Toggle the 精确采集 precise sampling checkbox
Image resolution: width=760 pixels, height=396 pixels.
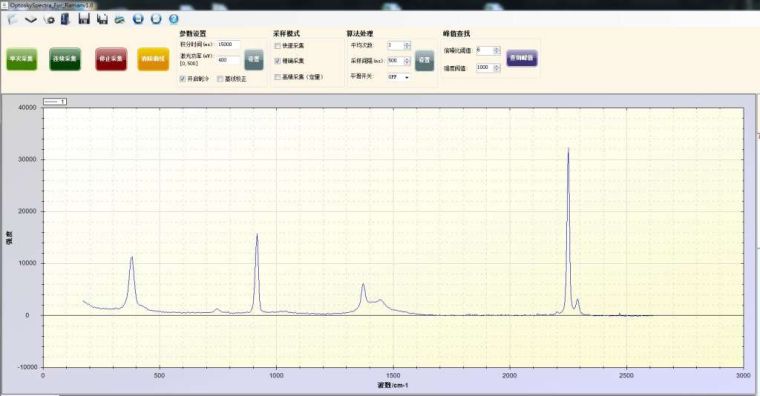277,61
